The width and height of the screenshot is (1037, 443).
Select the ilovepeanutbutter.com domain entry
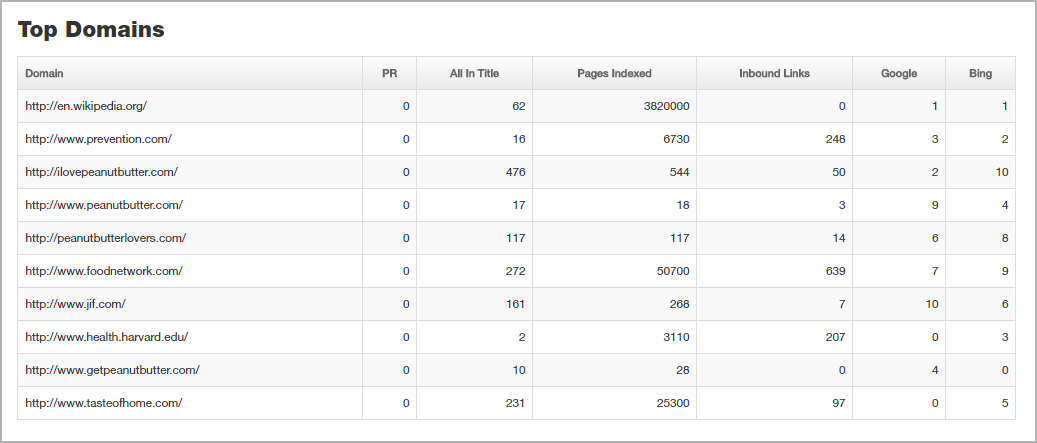tap(102, 172)
